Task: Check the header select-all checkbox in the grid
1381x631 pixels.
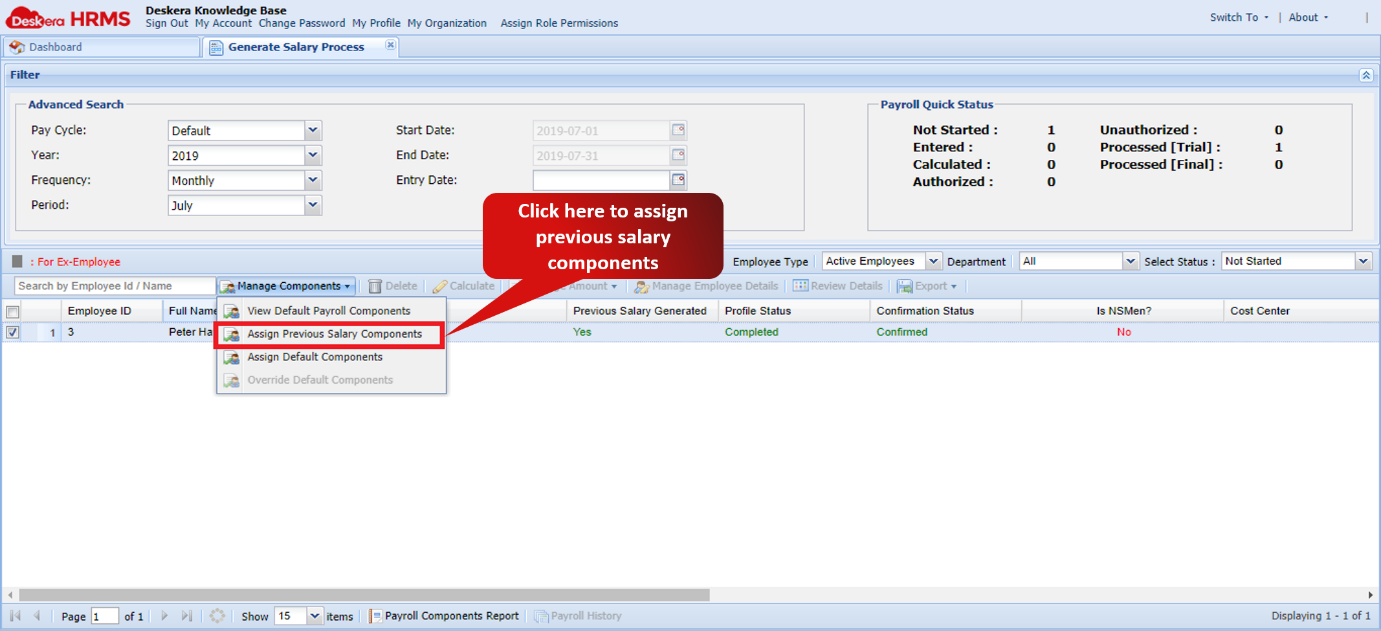Action: (x=14, y=310)
